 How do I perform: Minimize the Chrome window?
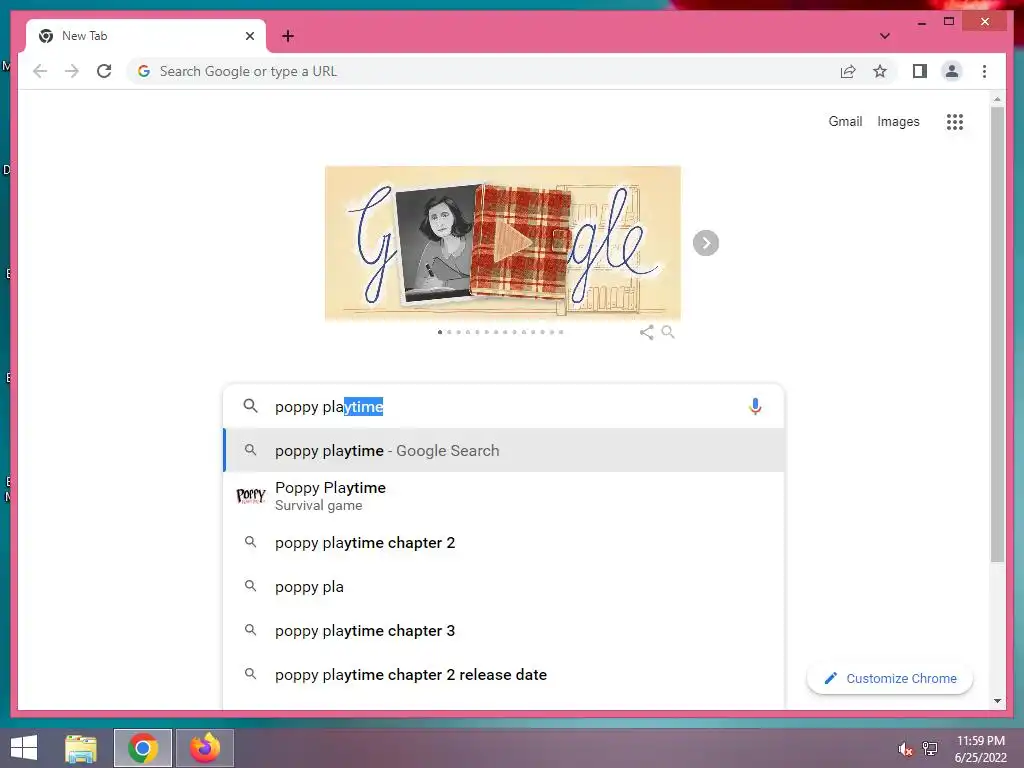click(921, 22)
